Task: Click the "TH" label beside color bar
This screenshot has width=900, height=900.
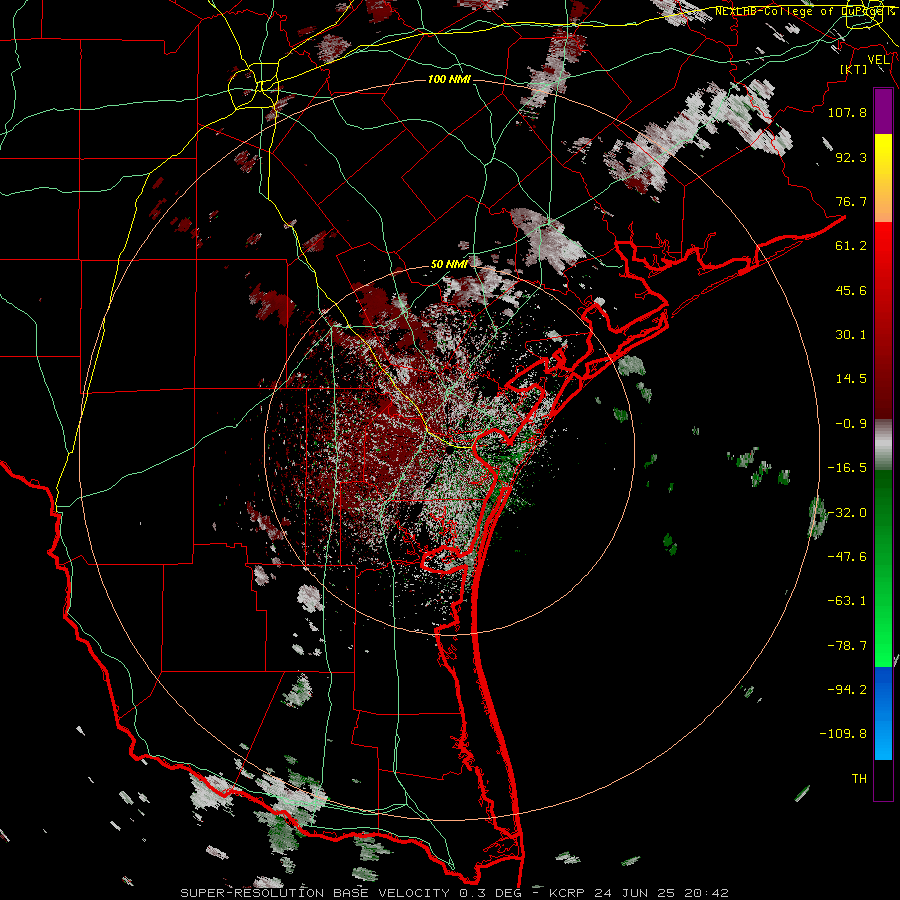Action: [x=859, y=779]
